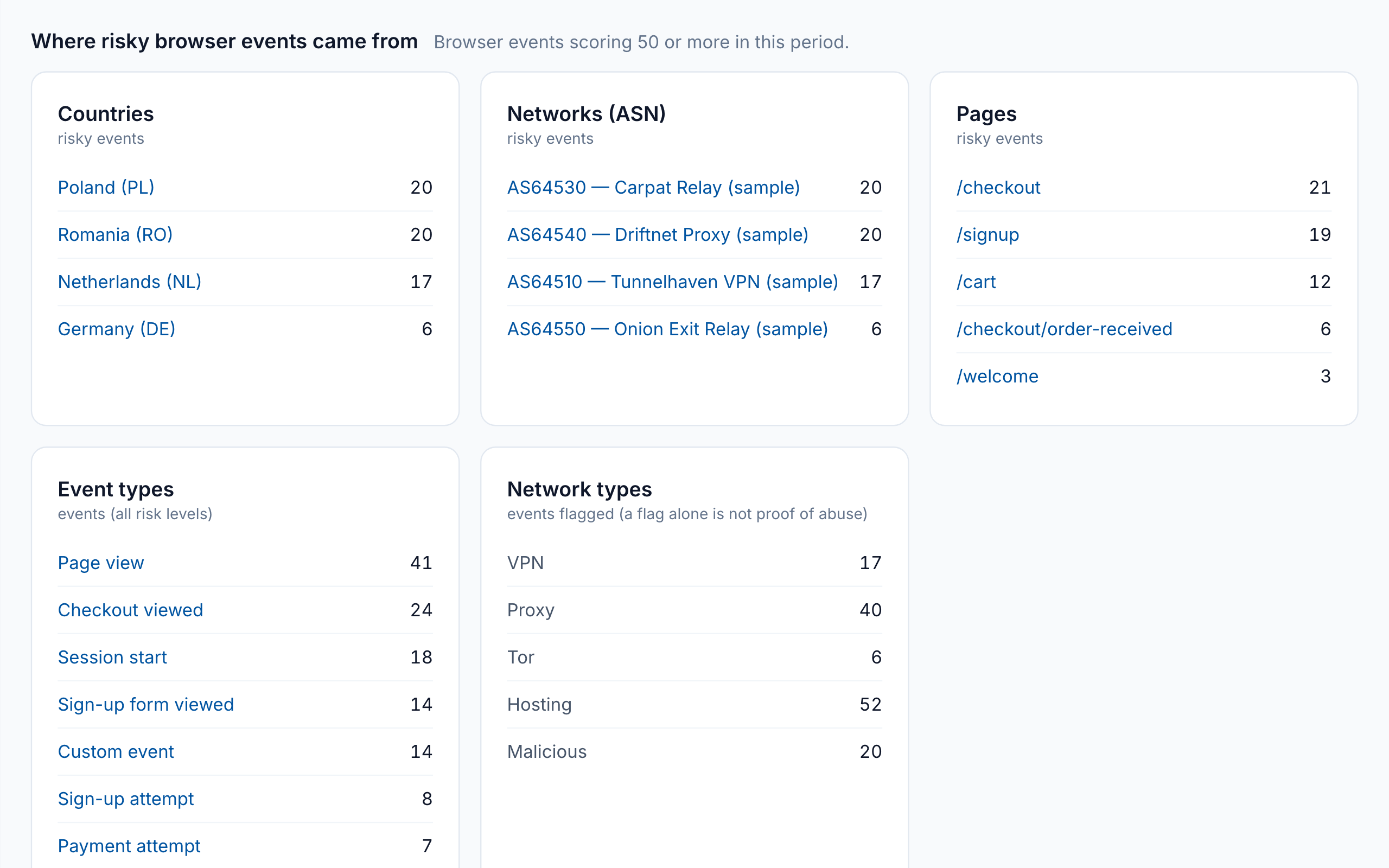Screen dimensions: 1389x868
Task: Click AS64510 — Tunnelhaven VPN (sample)
Action: 673,282
